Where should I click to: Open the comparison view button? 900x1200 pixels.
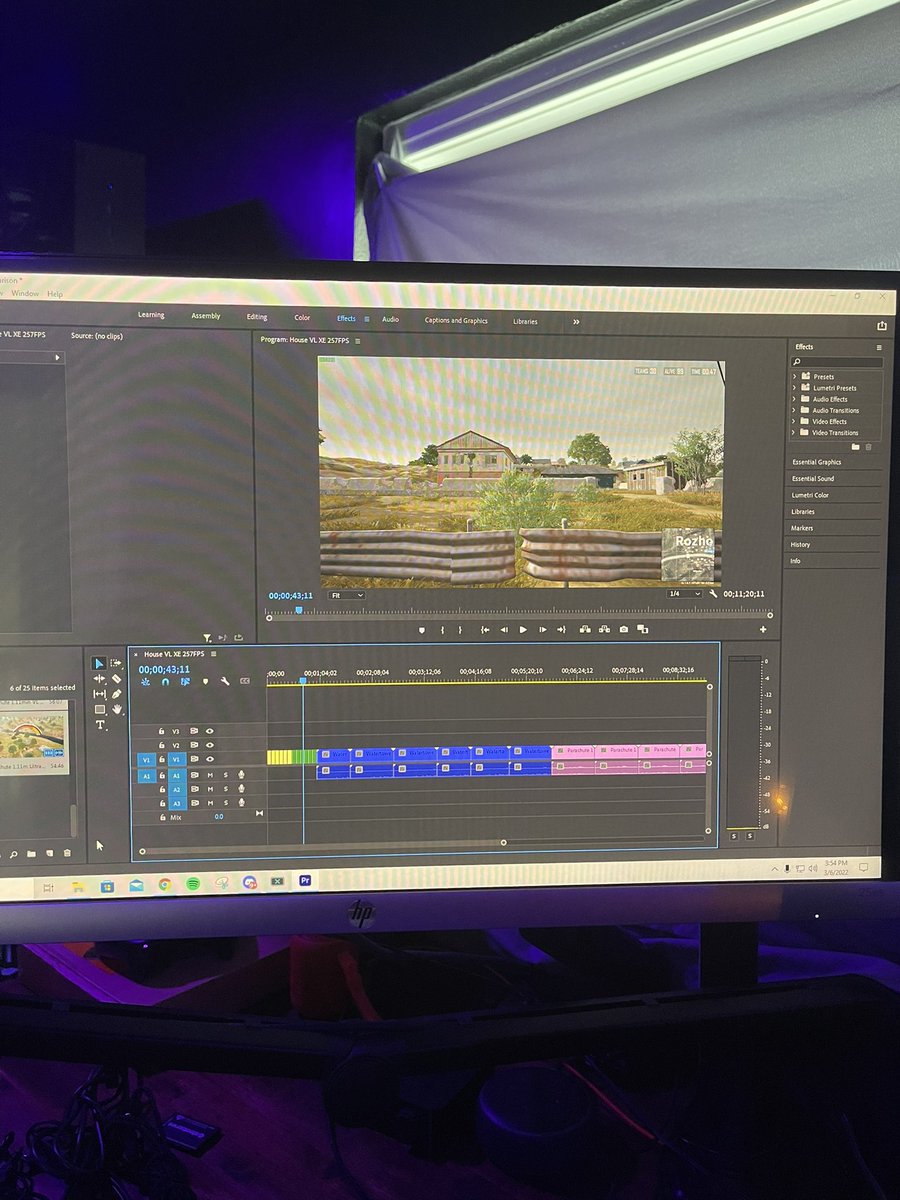coord(642,630)
